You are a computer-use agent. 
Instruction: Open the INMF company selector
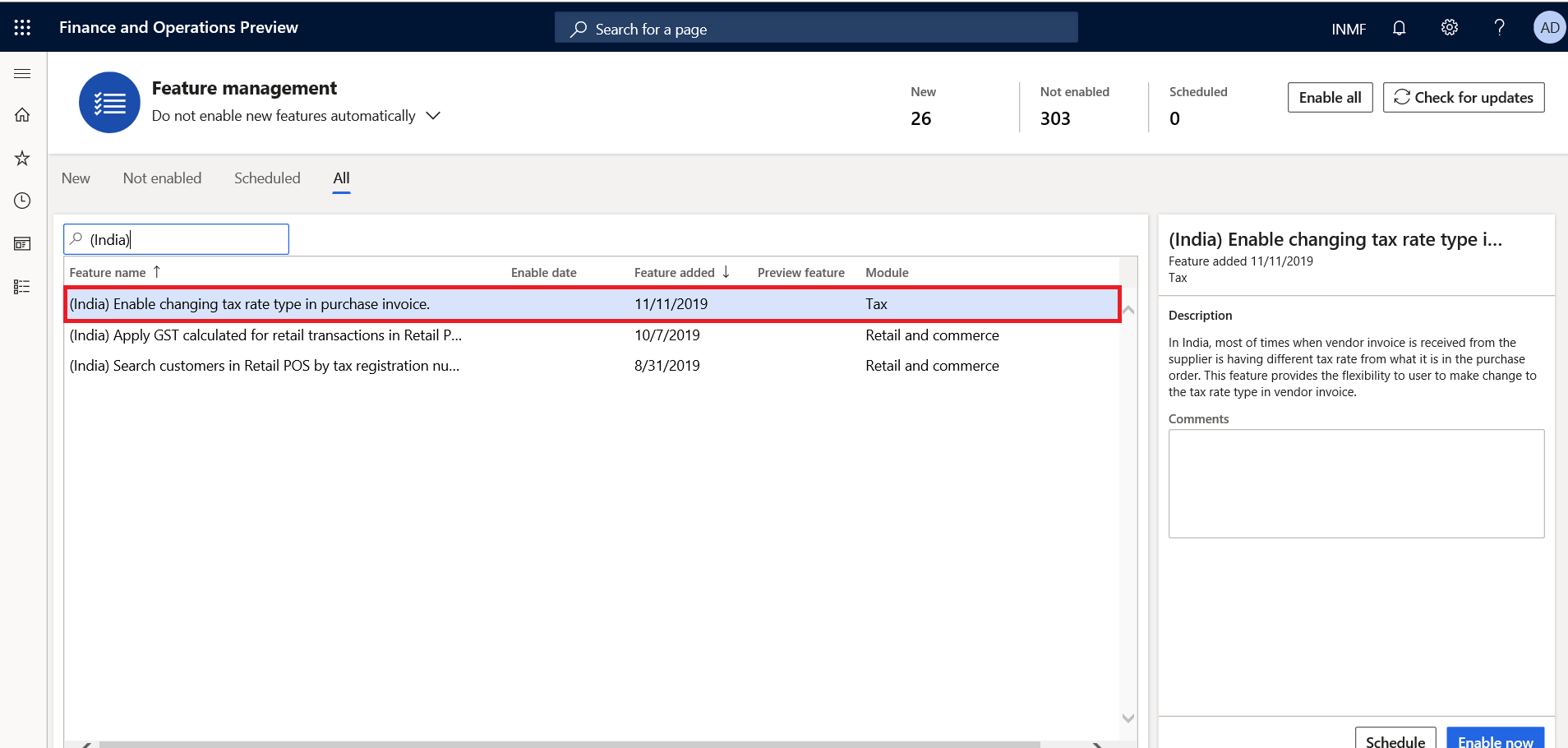point(1349,29)
